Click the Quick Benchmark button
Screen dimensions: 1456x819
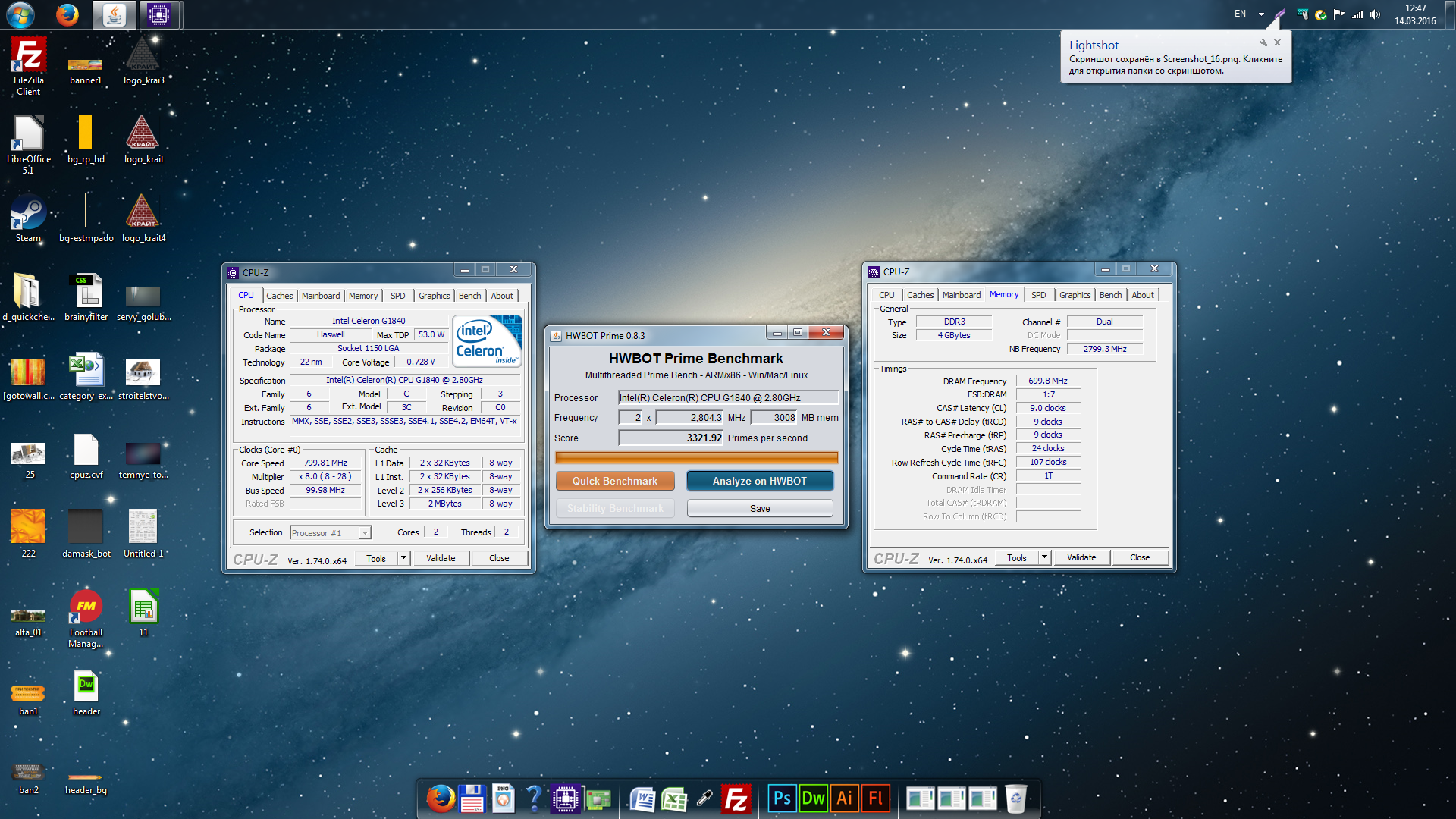coord(615,481)
